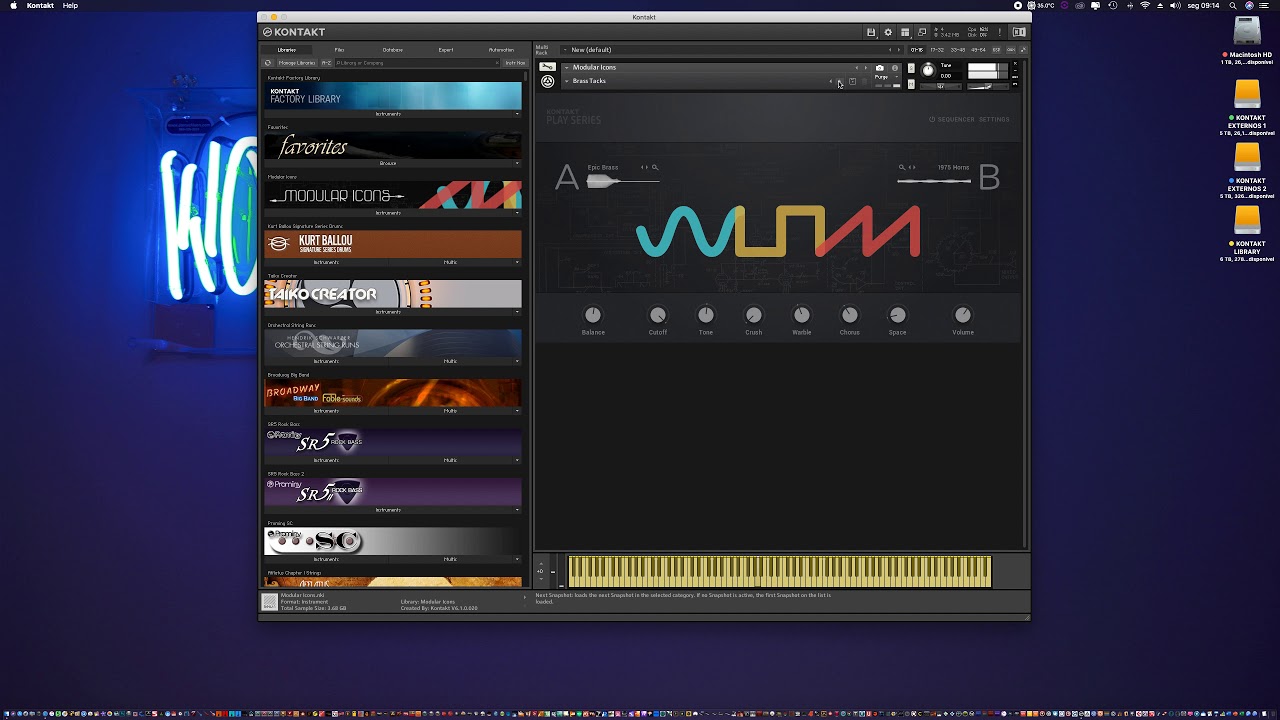
Task: Solo the instrument with S button
Action: 911,68
